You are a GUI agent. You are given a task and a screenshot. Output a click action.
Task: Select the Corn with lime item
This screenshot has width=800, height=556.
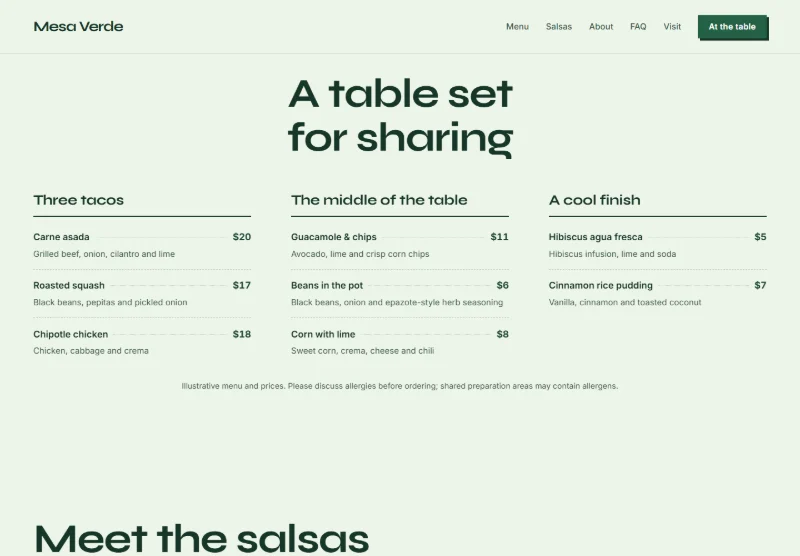(x=399, y=342)
